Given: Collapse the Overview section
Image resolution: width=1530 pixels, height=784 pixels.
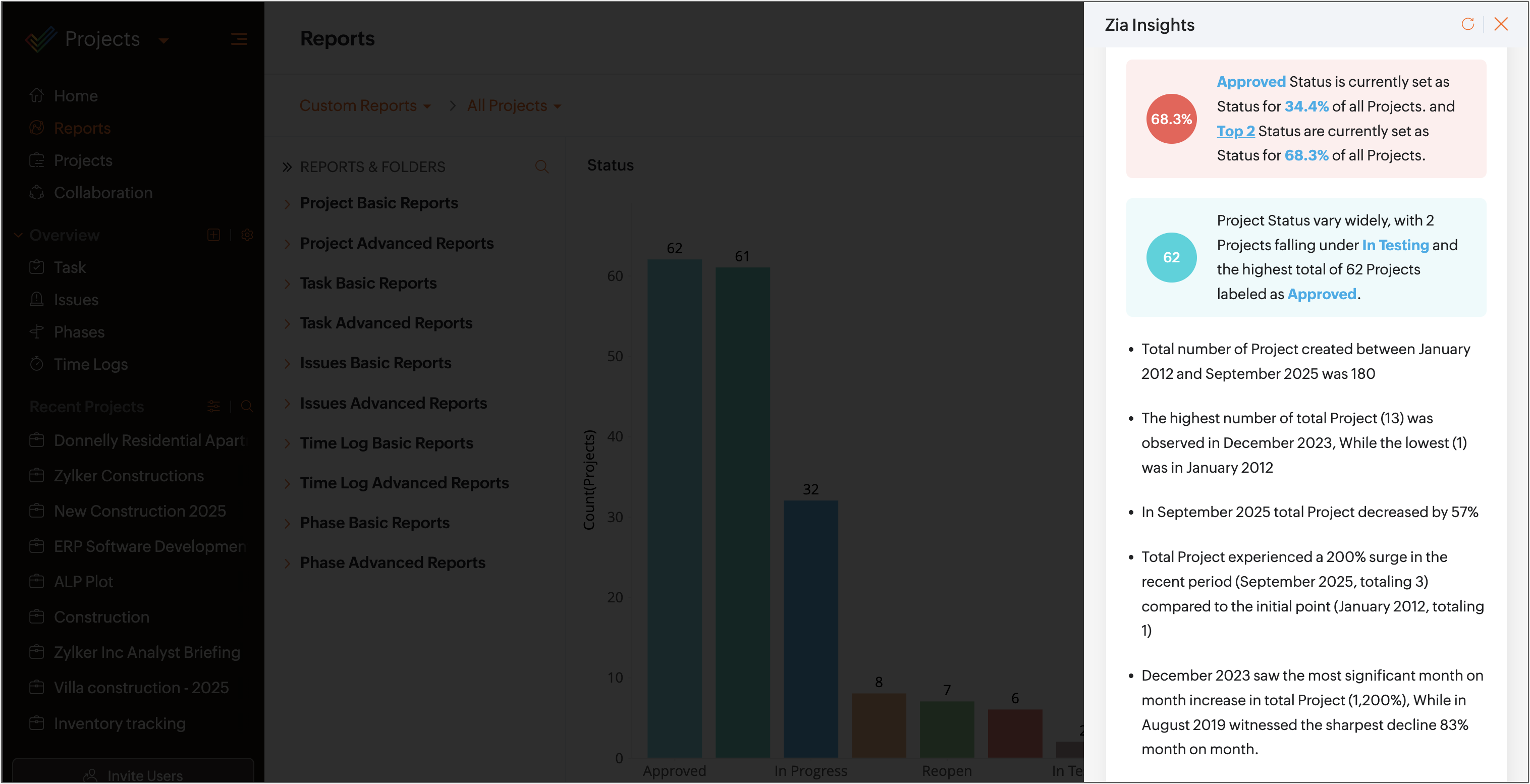Looking at the screenshot, I should 18,235.
